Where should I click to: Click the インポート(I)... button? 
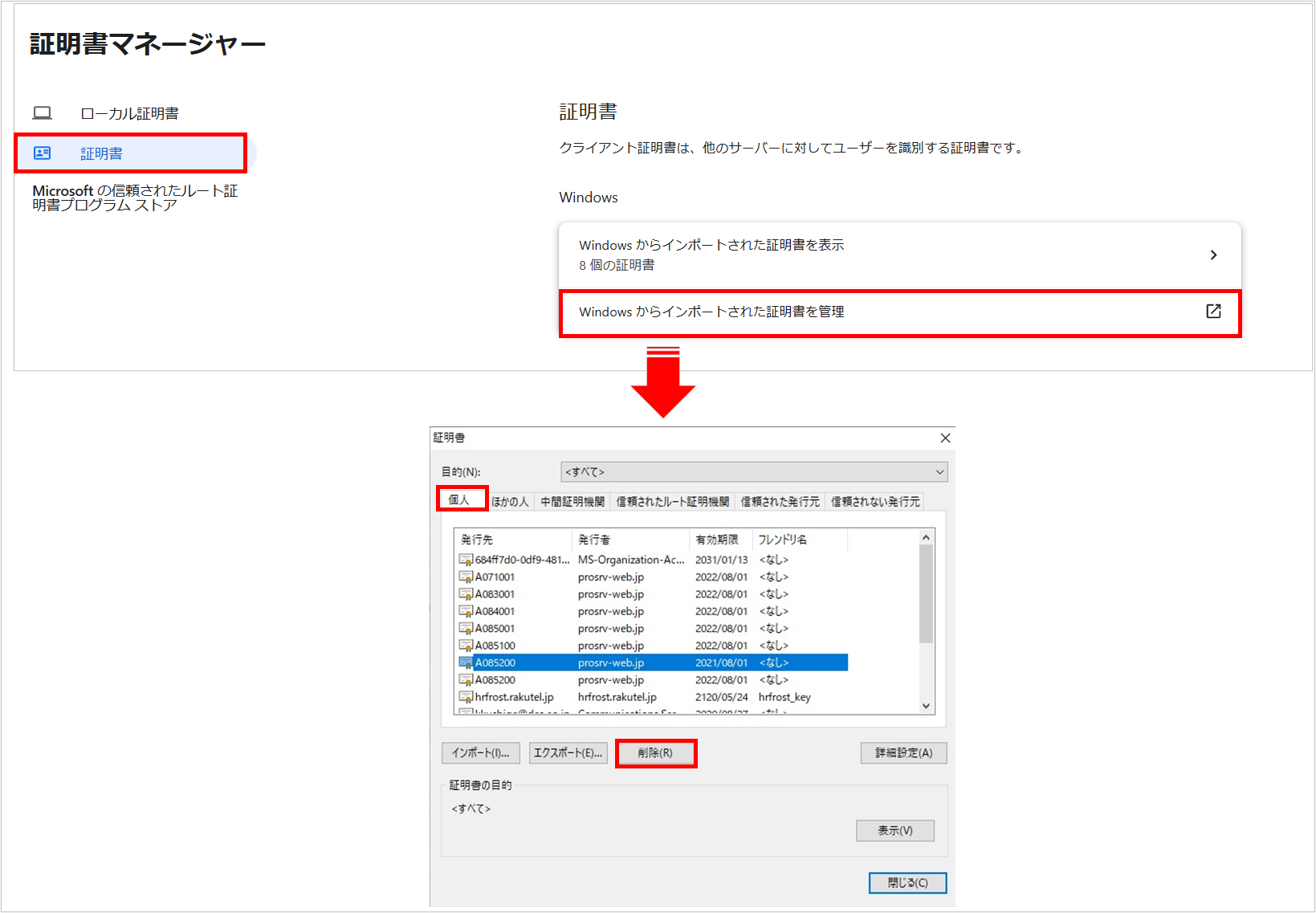pos(480,753)
